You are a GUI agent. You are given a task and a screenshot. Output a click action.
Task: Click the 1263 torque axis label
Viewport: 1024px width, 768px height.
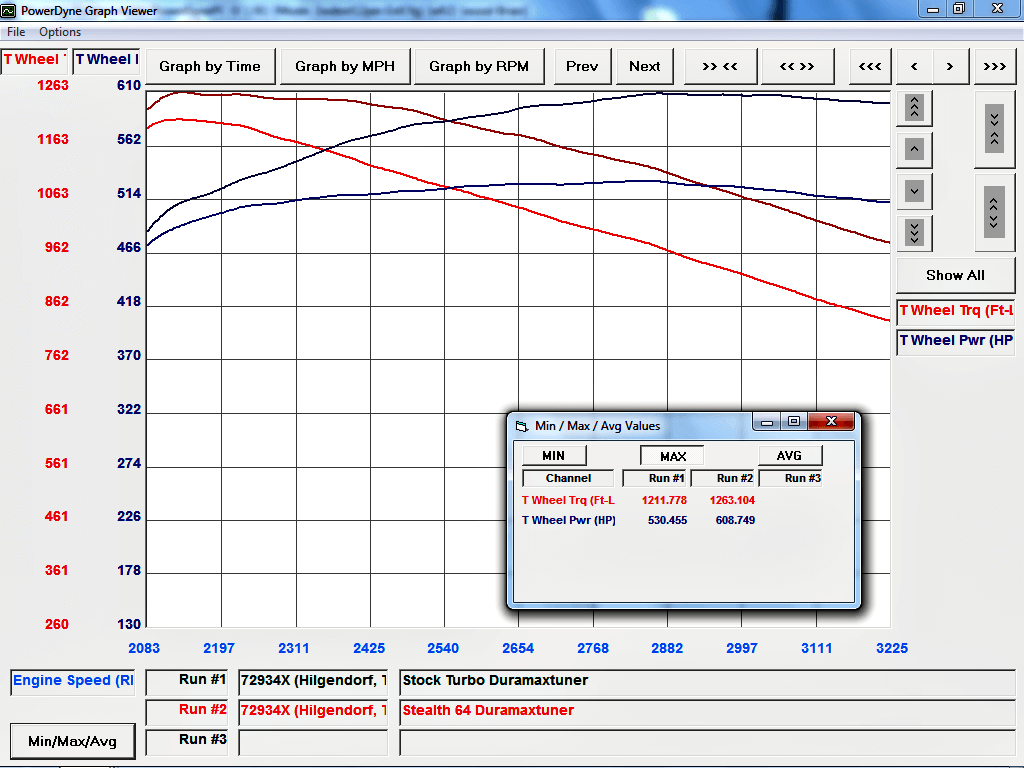click(x=52, y=86)
